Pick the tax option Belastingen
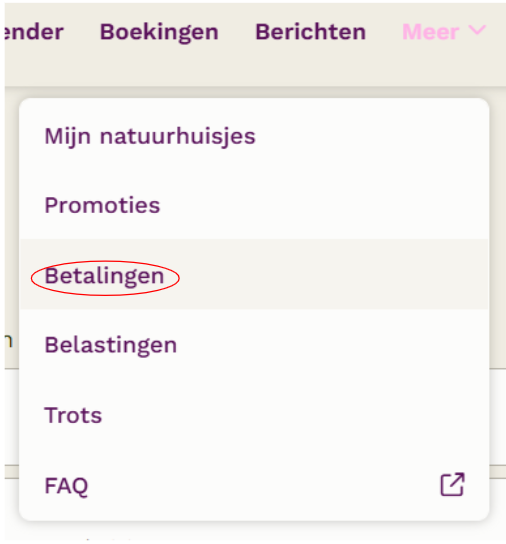This screenshot has height=544, width=506. pos(254,345)
